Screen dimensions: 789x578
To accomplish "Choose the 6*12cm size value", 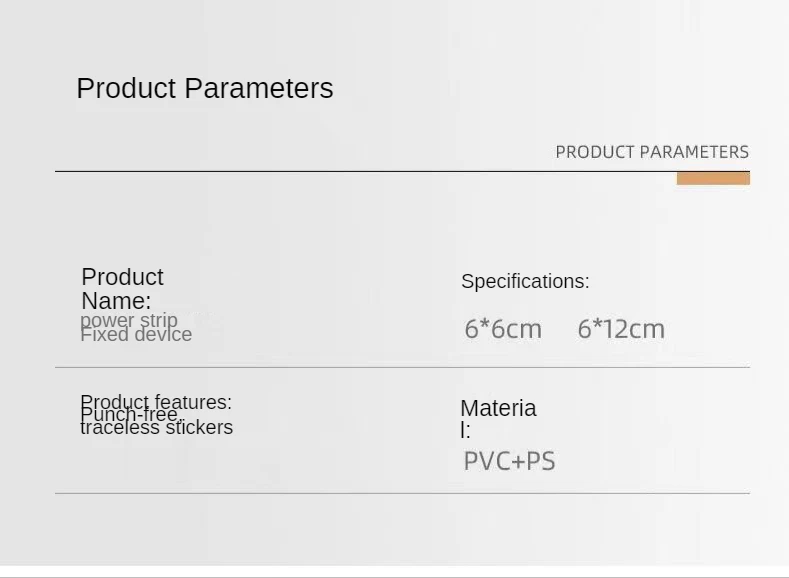I will point(621,329).
